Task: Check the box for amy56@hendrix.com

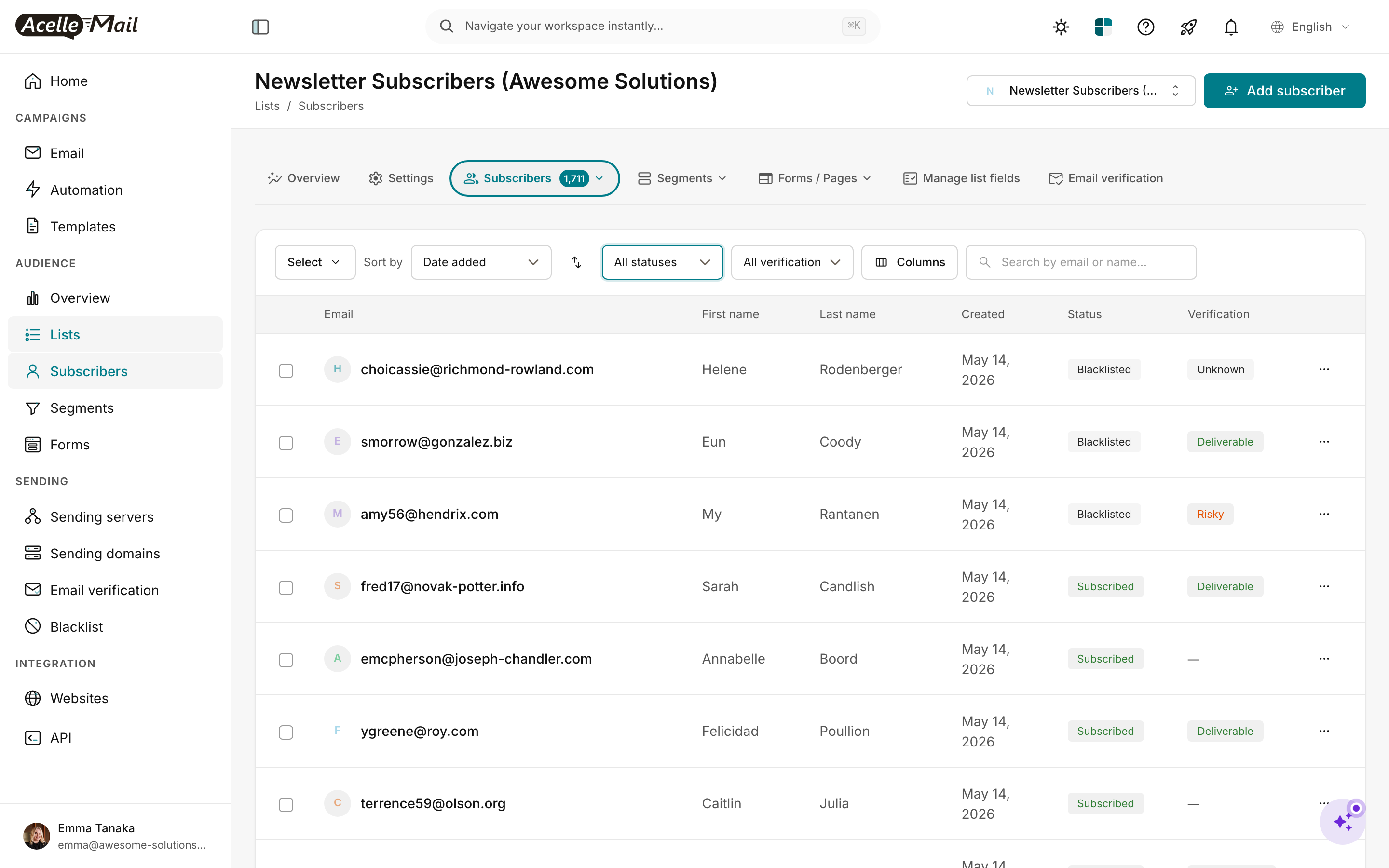Action: click(x=286, y=515)
